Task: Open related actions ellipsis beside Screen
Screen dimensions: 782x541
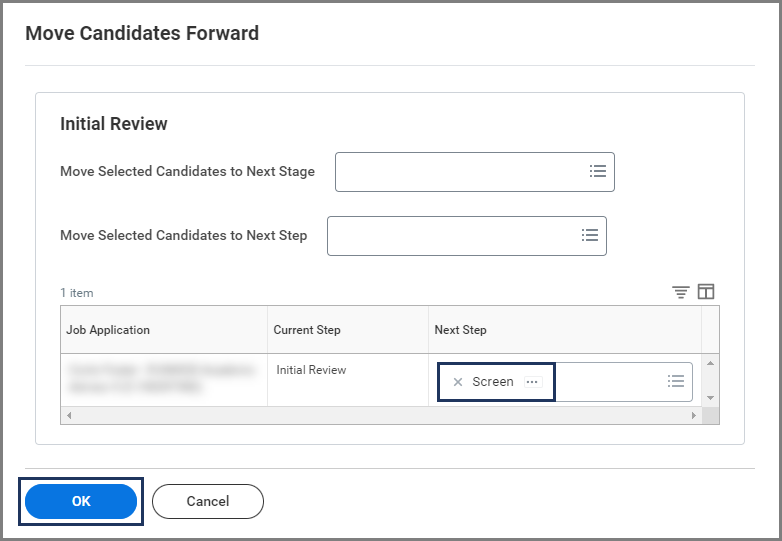Action: (532, 382)
